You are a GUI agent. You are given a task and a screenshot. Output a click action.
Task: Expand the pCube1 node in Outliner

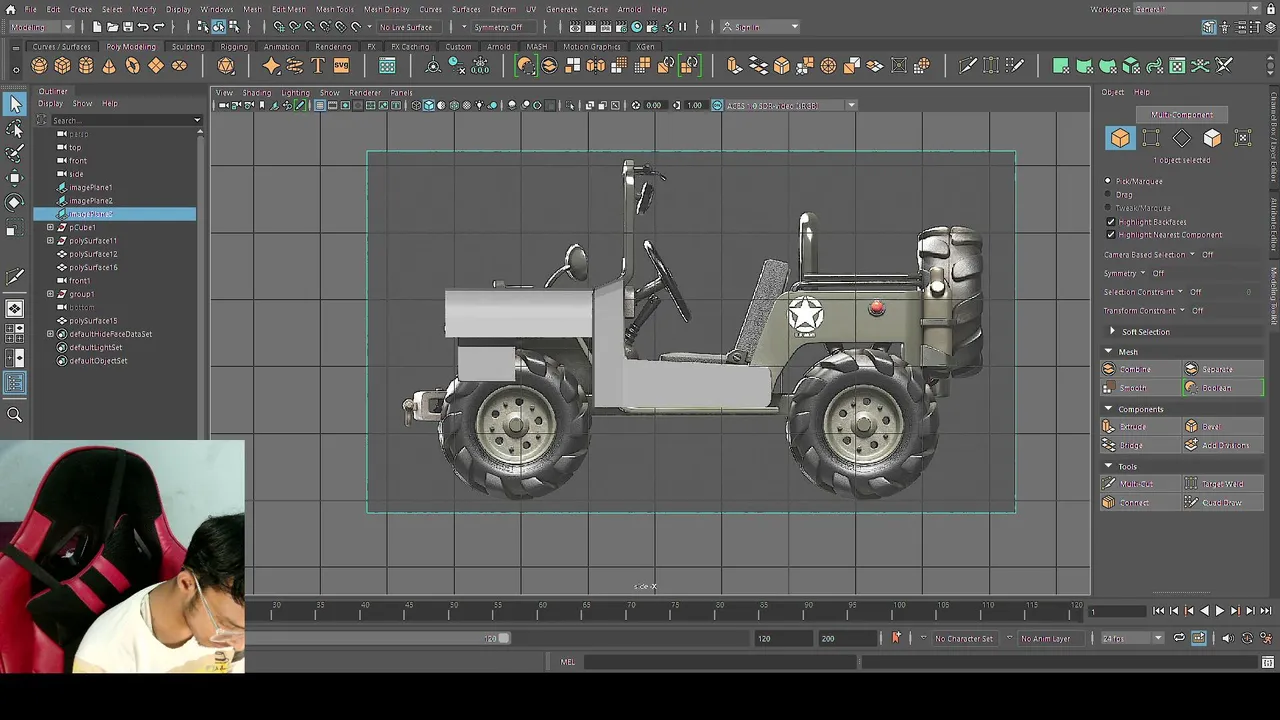click(50, 227)
